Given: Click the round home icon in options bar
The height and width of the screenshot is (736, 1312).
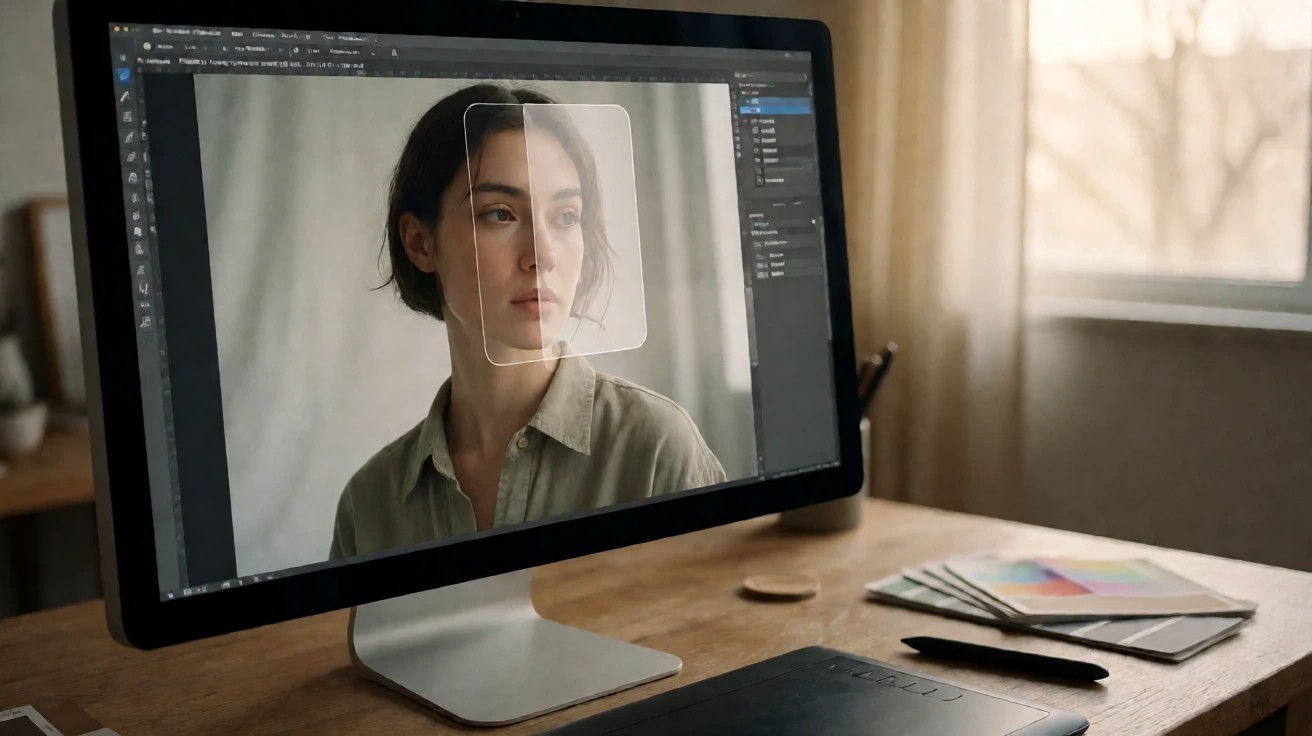Looking at the screenshot, I should [147, 46].
